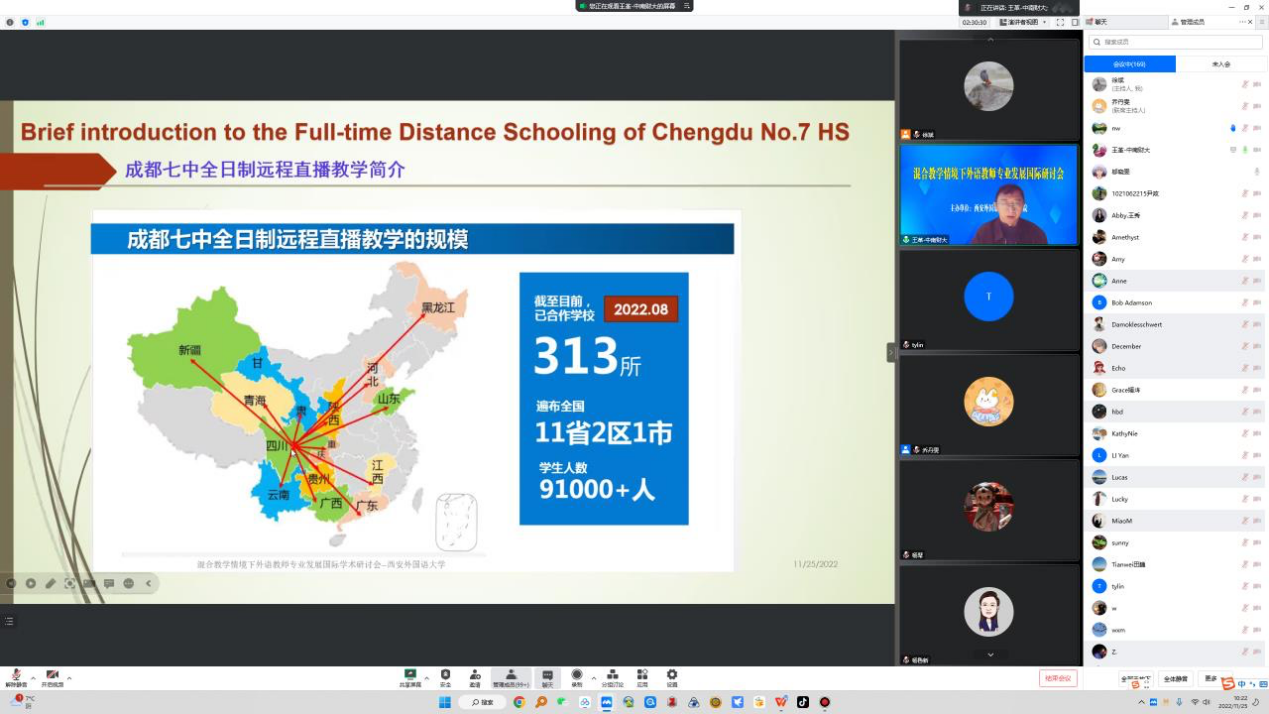Turn on video (开启视频) in bottom toolbar
Viewport: 1269px width, 714px height.
point(52,677)
